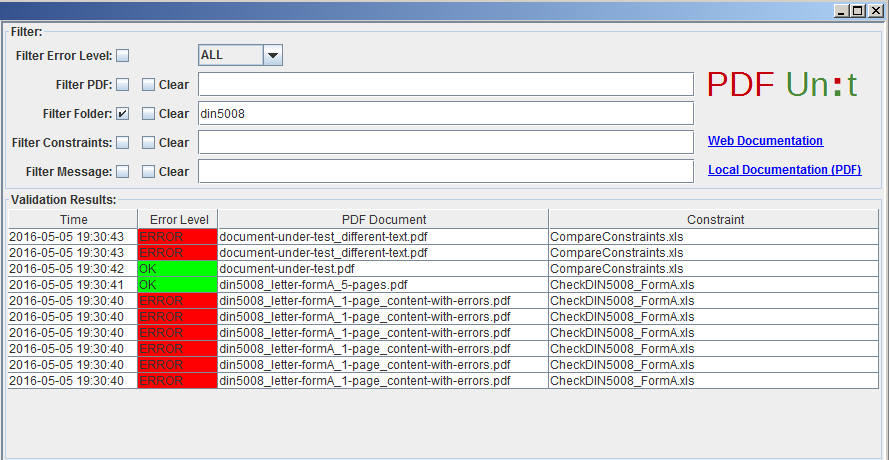The width and height of the screenshot is (889, 460).
Task: Sort by the Time column header
Action: [x=73, y=219]
